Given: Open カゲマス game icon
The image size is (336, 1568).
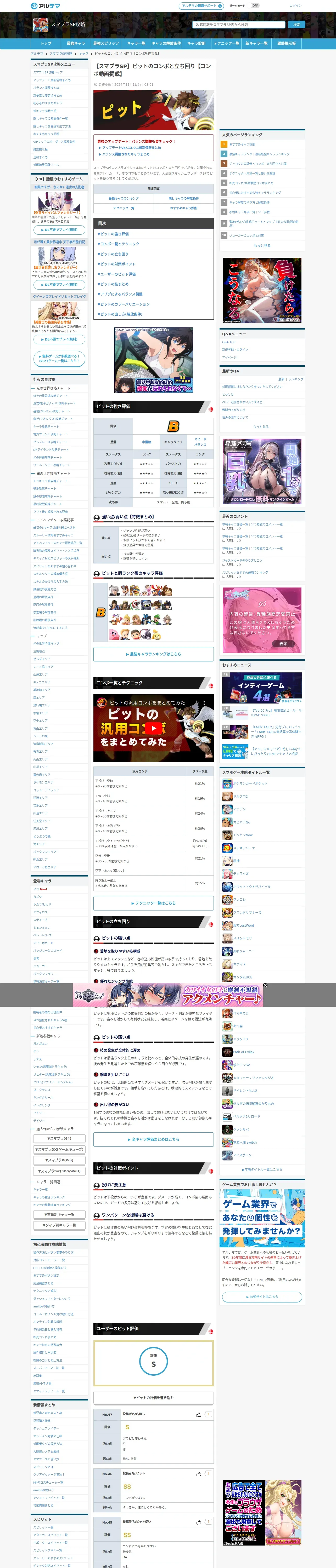Looking at the screenshot, I should pyautogui.click(x=227, y=964).
